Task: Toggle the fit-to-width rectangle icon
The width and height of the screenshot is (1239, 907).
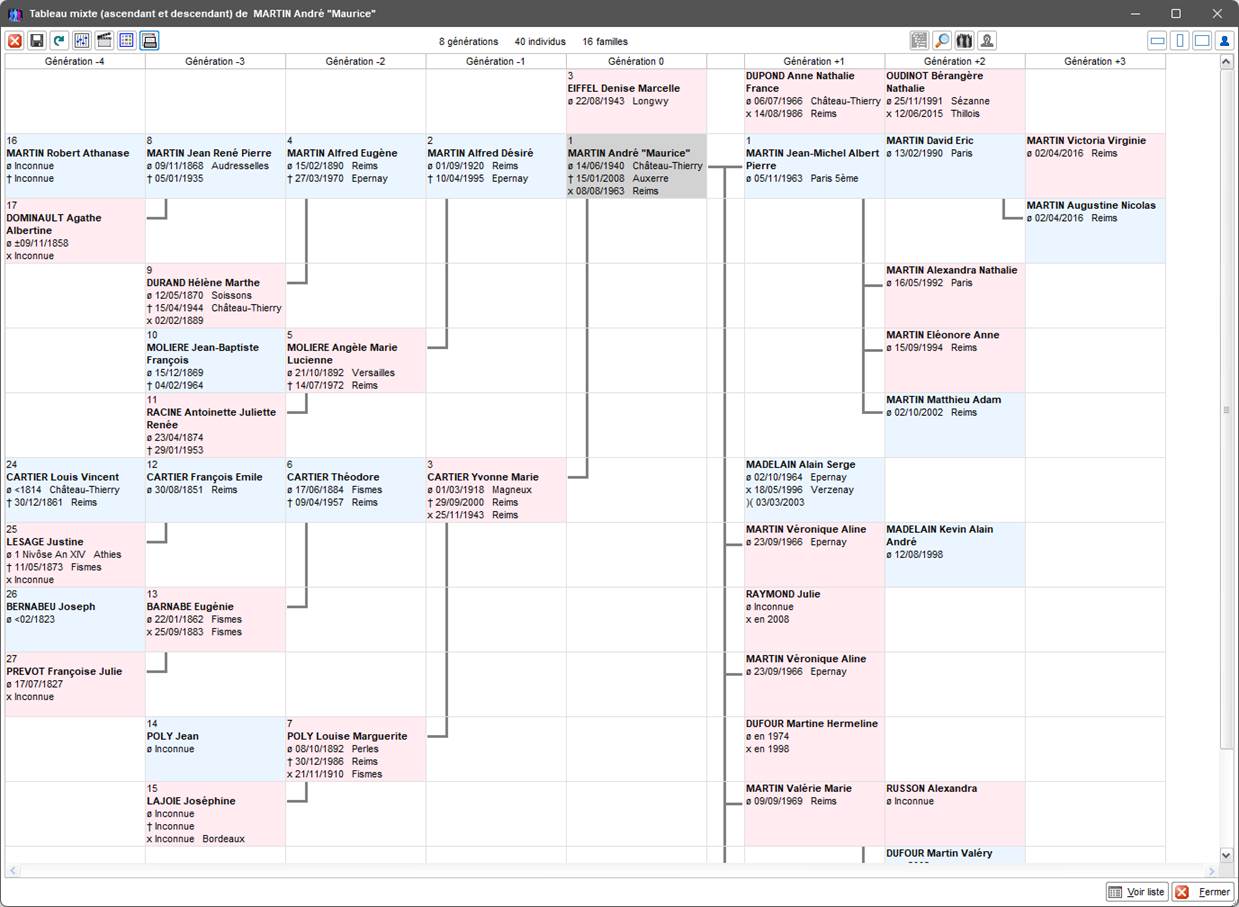Action: [x=1158, y=41]
